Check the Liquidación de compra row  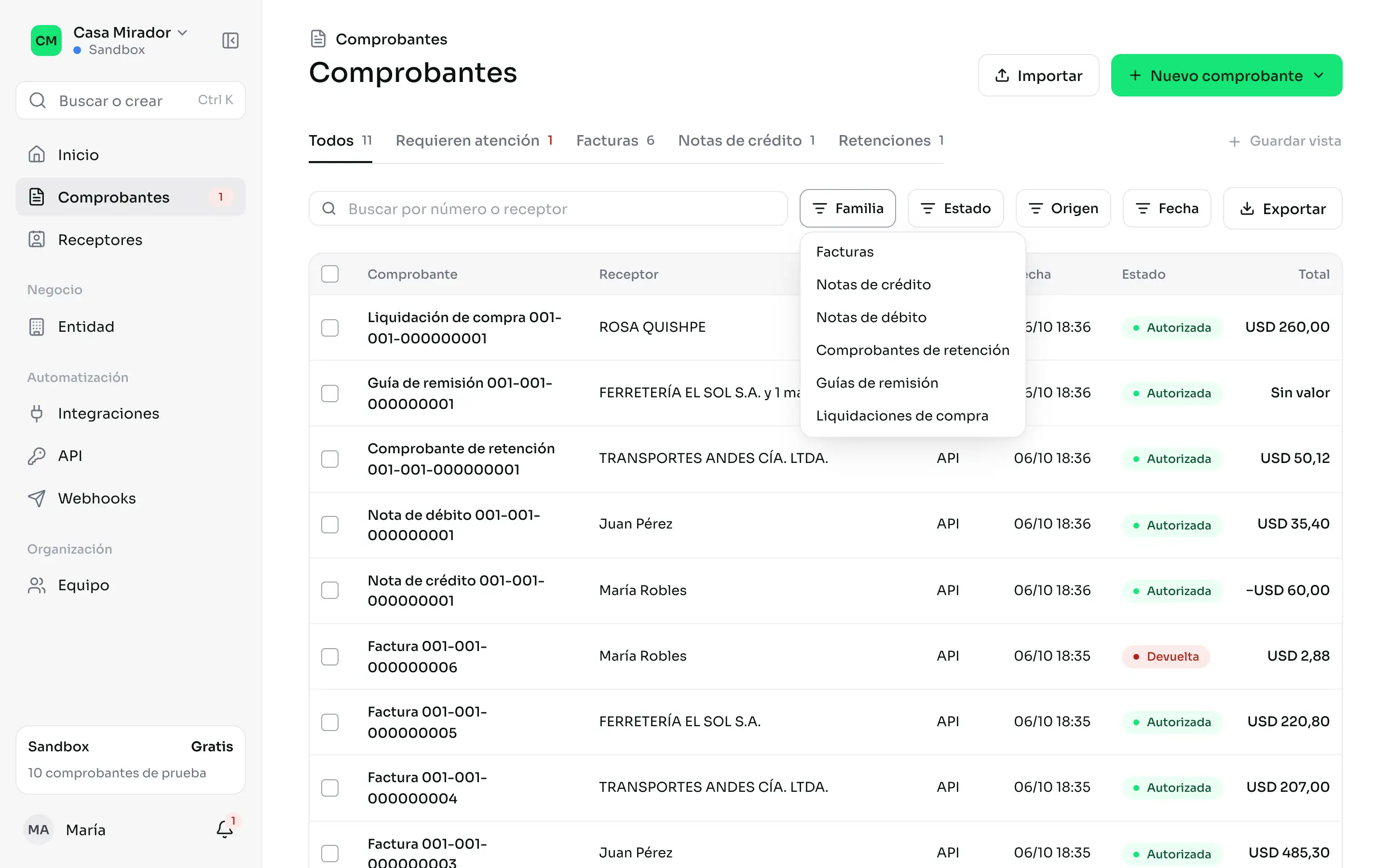point(330,328)
